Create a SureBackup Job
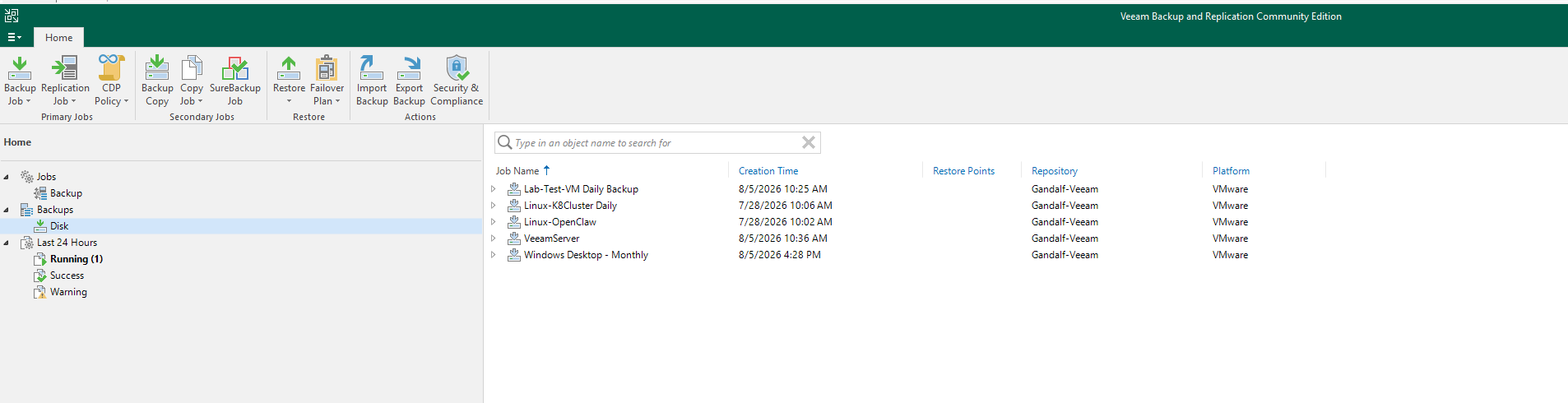Image resolution: width=1568 pixels, height=403 pixels. point(235,81)
